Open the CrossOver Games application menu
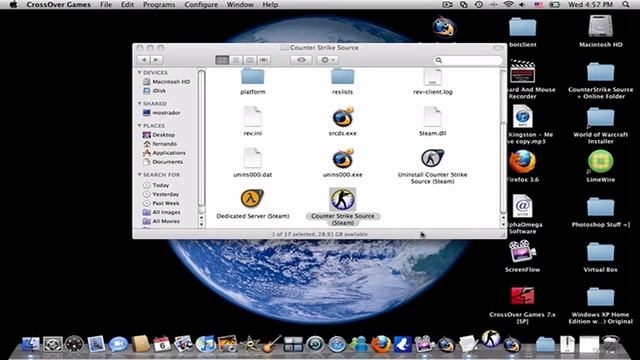This screenshot has height=360, width=640. (59, 5)
